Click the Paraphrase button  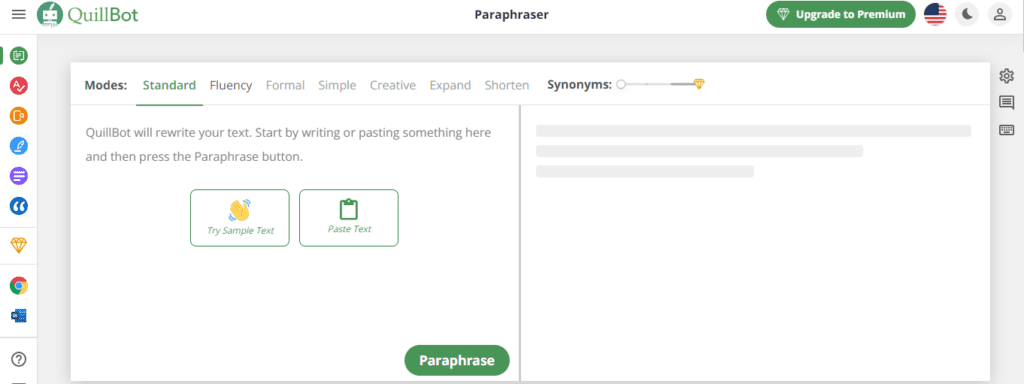coord(456,360)
